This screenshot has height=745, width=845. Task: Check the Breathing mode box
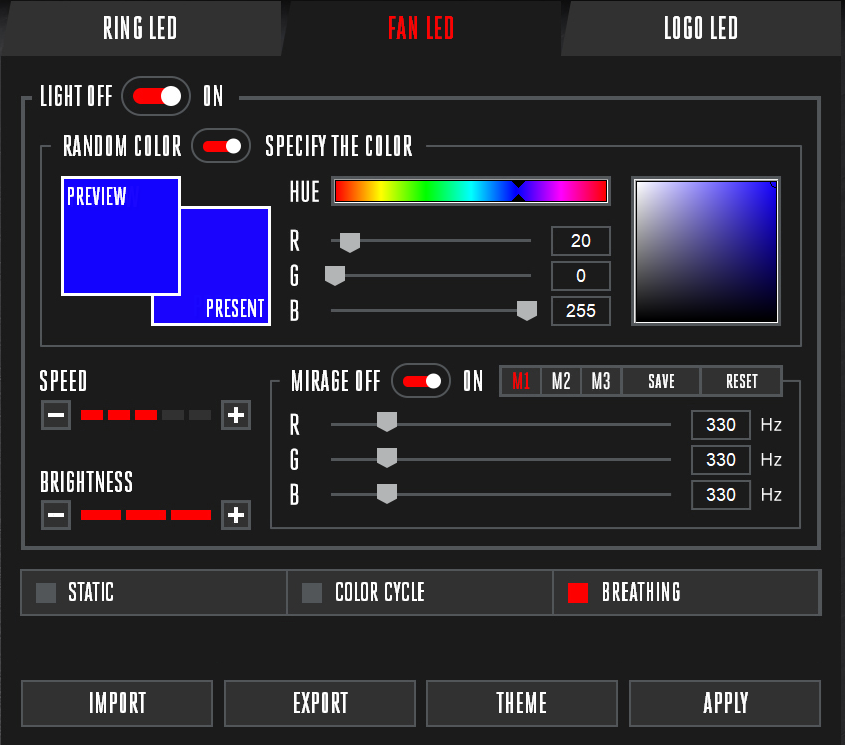(576, 593)
